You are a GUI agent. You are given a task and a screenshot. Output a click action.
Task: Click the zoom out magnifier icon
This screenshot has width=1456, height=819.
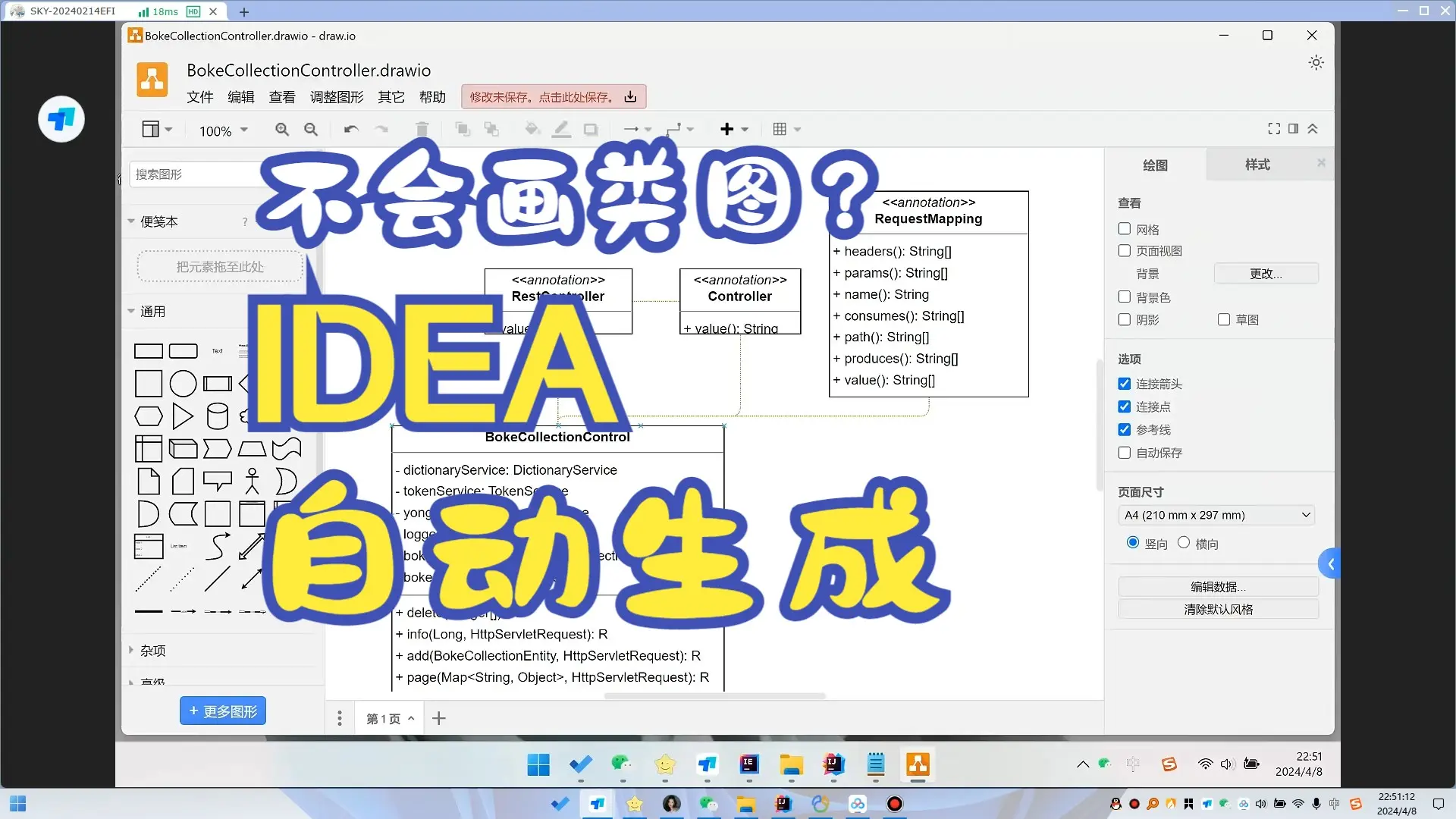pos(311,130)
